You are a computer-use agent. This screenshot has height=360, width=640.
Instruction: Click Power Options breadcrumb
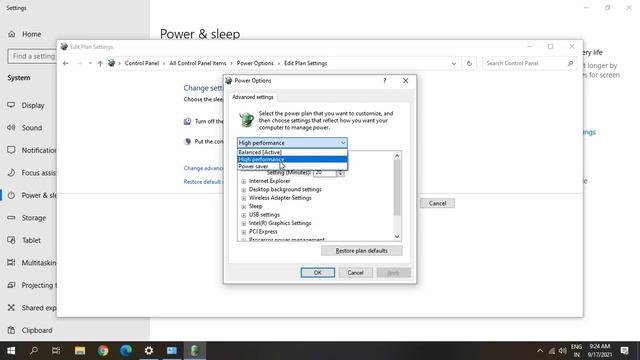click(255, 63)
